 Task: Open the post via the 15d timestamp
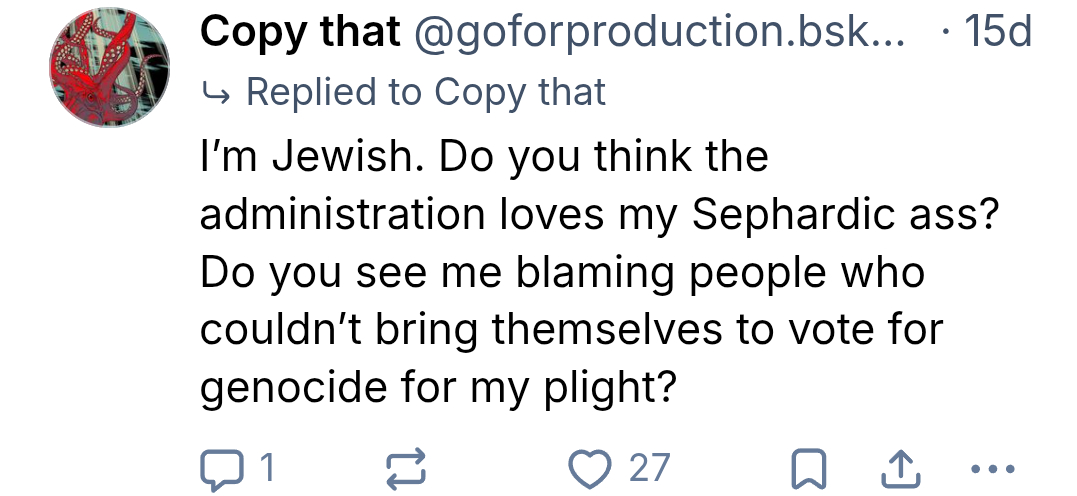[x=998, y=33]
